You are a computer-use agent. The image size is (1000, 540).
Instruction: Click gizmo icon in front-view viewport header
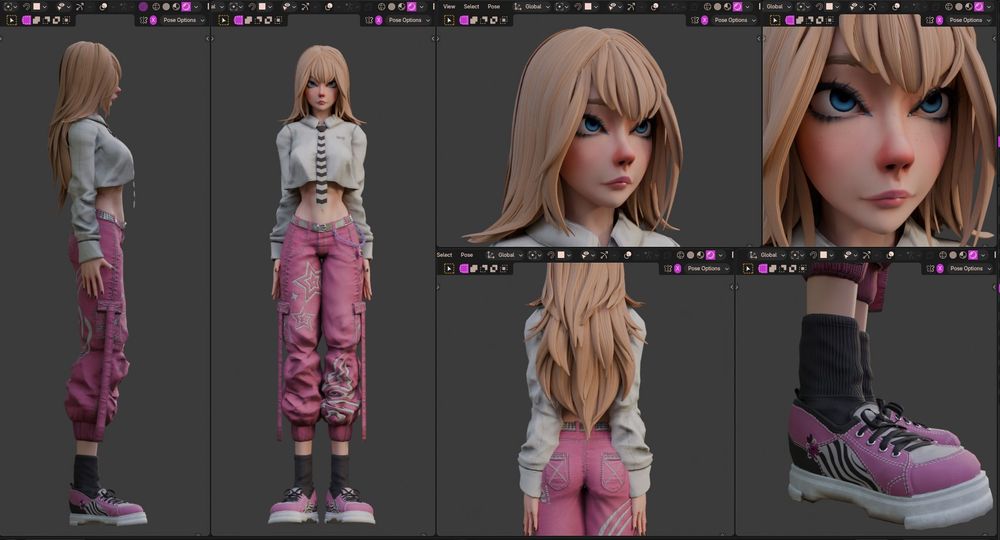pos(305,6)
